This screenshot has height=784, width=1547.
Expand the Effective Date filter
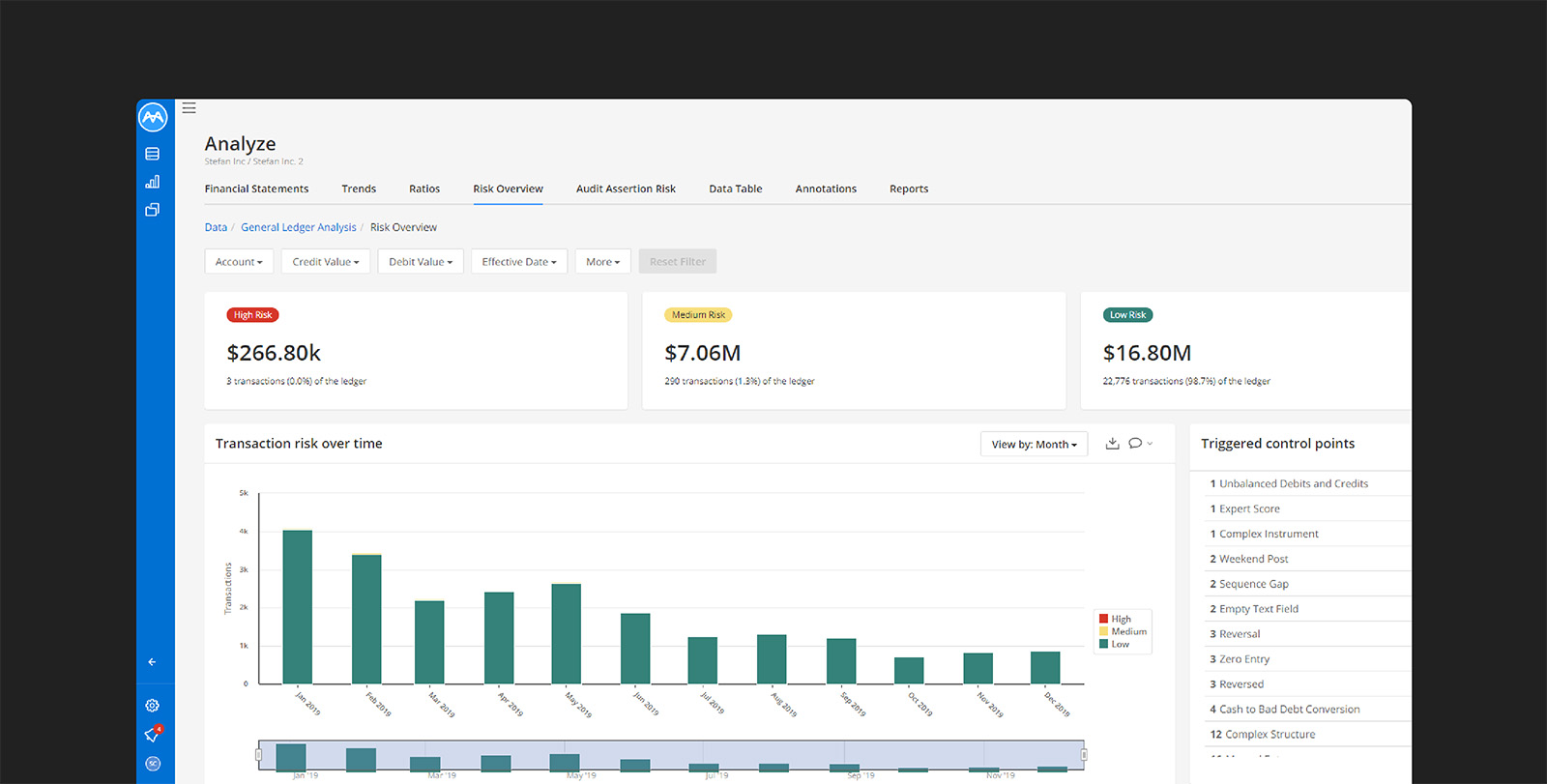coord(519,262)
